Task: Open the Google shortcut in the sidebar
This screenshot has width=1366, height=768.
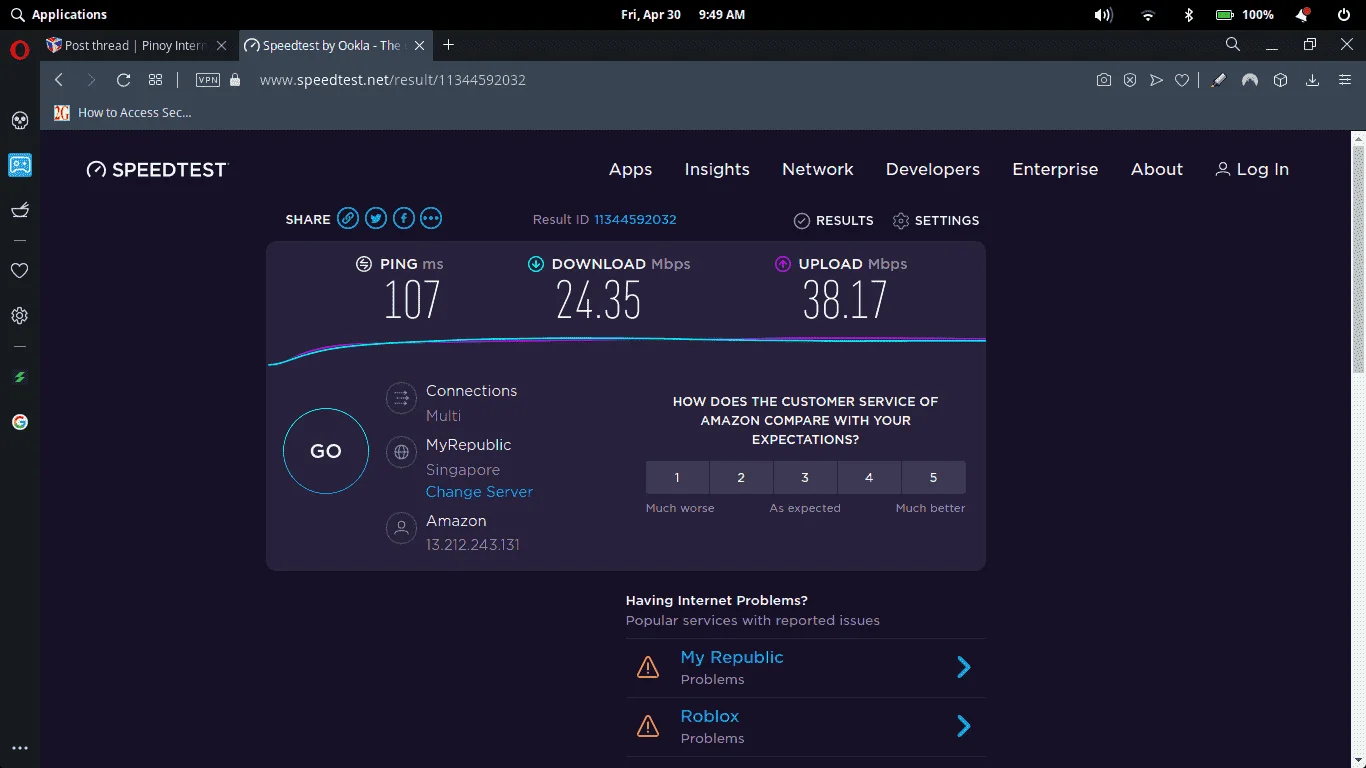Action: point(19,422)
